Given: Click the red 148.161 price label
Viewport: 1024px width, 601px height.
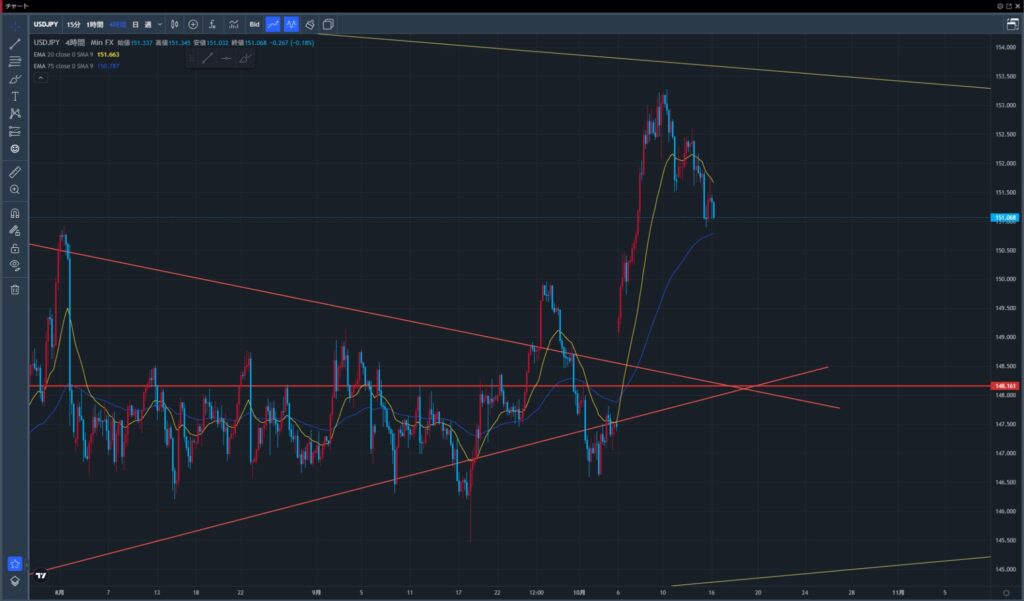Looking at the screenshot, I should click(1005, 386).
